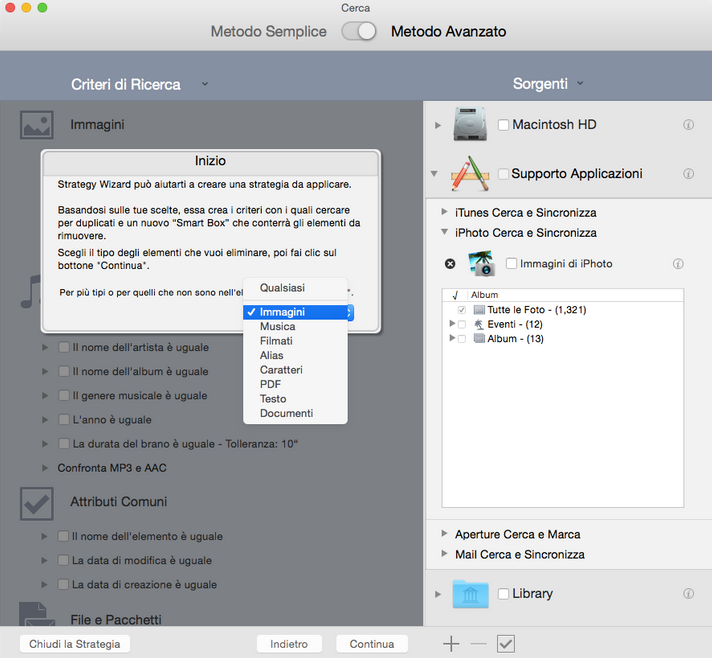The width and height of the screenshot is (712, 658).
Task: Check the Supporto Applicazioni checkbox
Action: pyautogui.click(x=503, y=174)
